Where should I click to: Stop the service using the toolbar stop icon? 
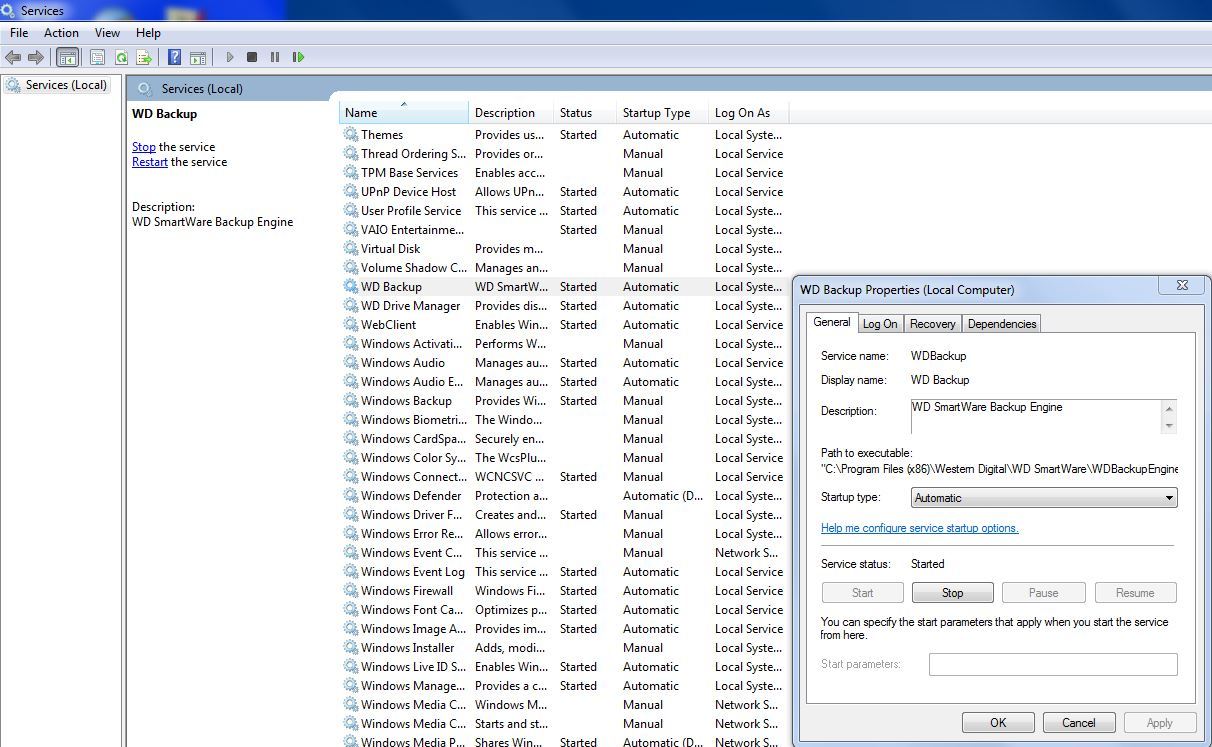252,57
